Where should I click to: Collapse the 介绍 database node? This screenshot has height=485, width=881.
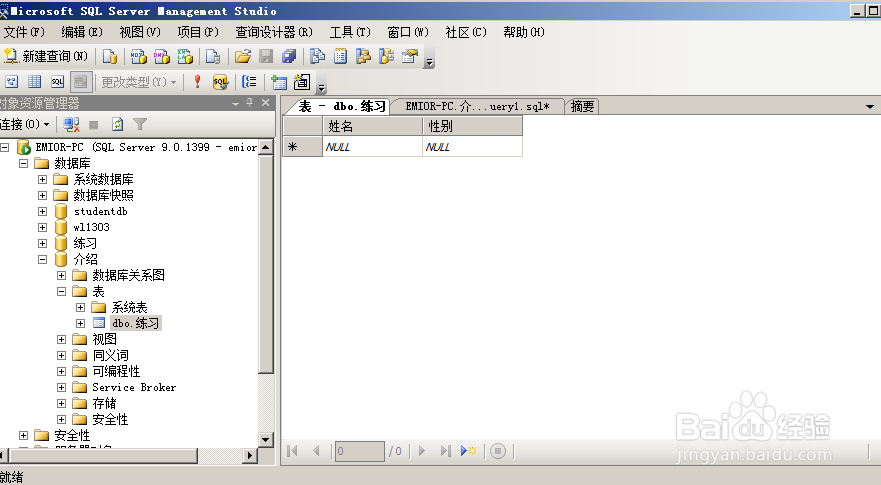click(42, 259)
